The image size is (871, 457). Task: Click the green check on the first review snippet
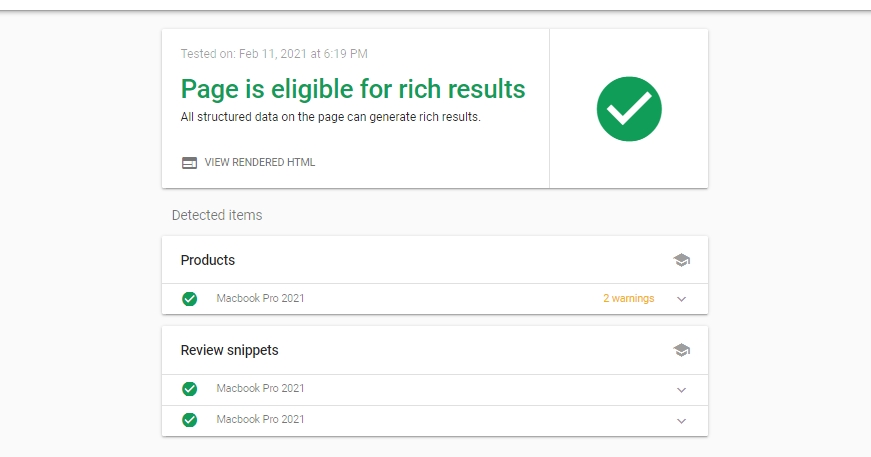click(x=189, y=389)
